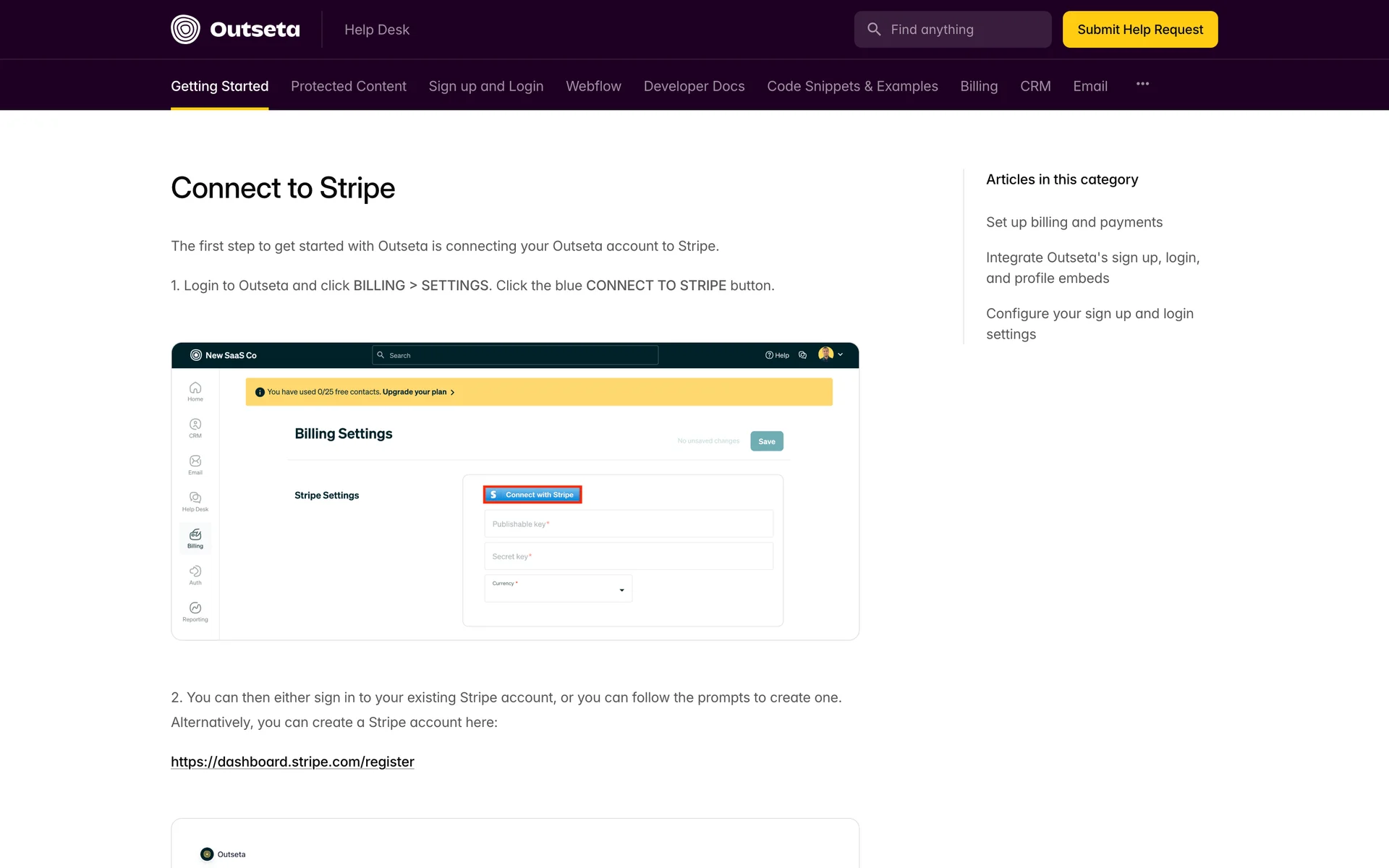This screenshot has width=1389, height=868.
Task: Click the Help Desk header link
Action: [376, 30]
